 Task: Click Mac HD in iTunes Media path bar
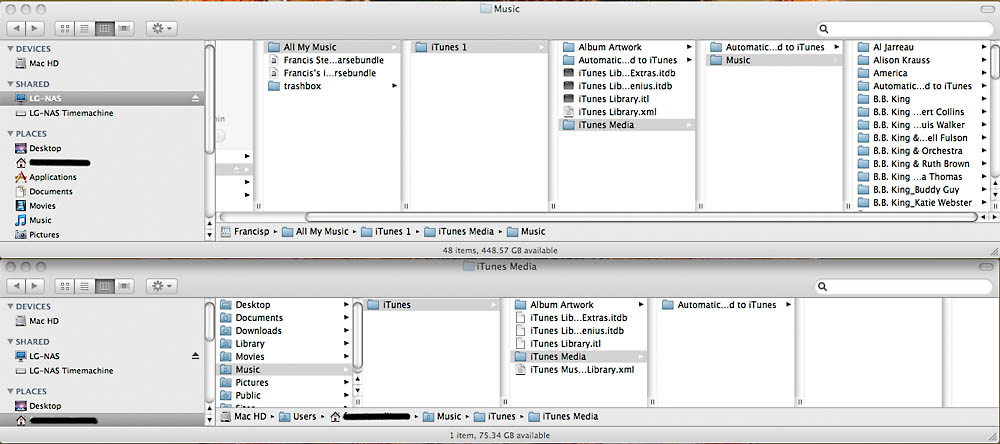pos(242,417)
